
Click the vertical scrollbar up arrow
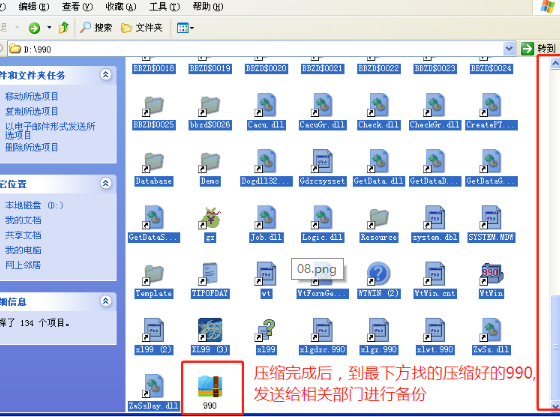[x=555, y=64]
